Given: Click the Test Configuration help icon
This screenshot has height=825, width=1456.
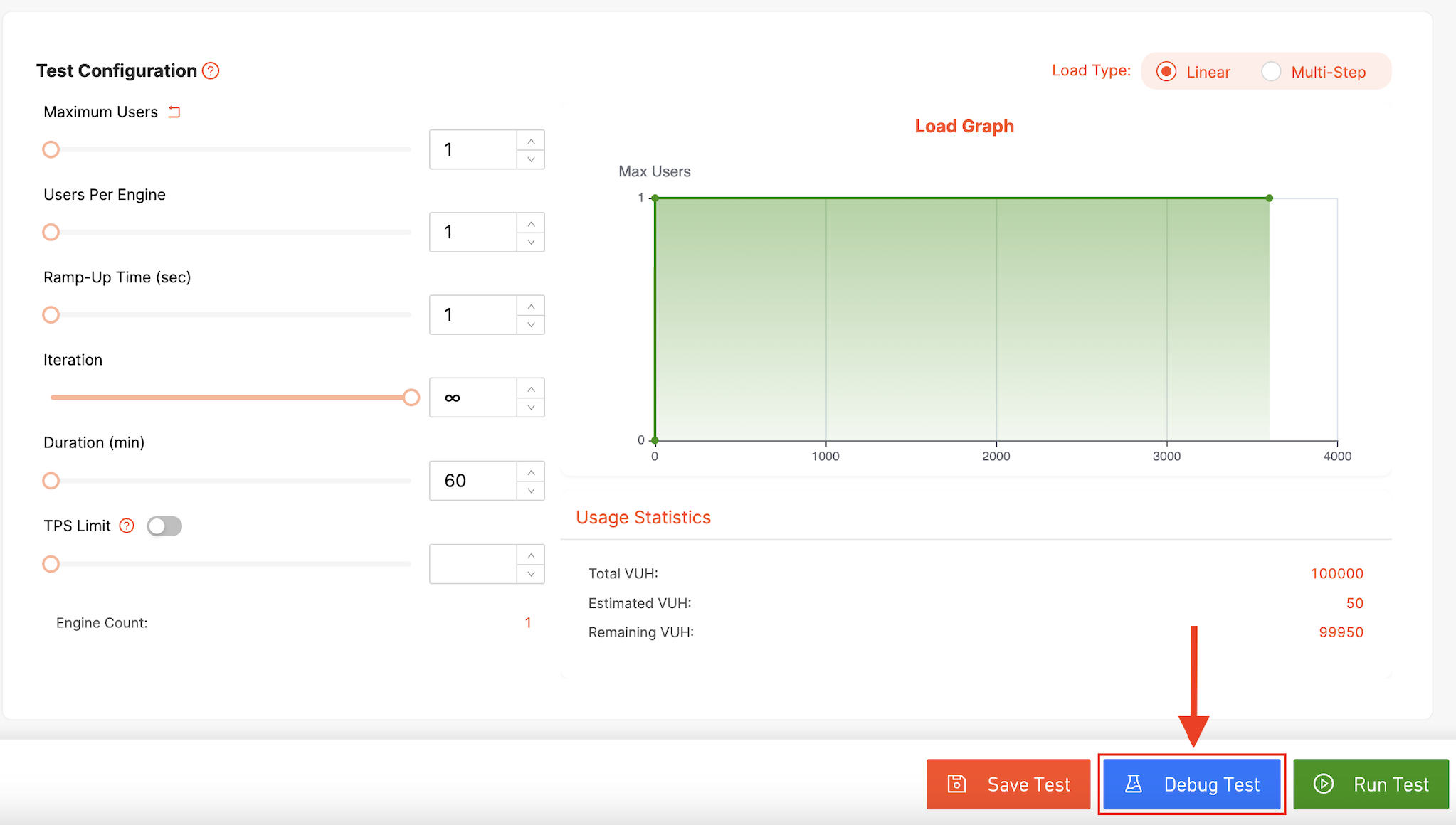Looking at the screenshot, I should click(x=211, y=70).
